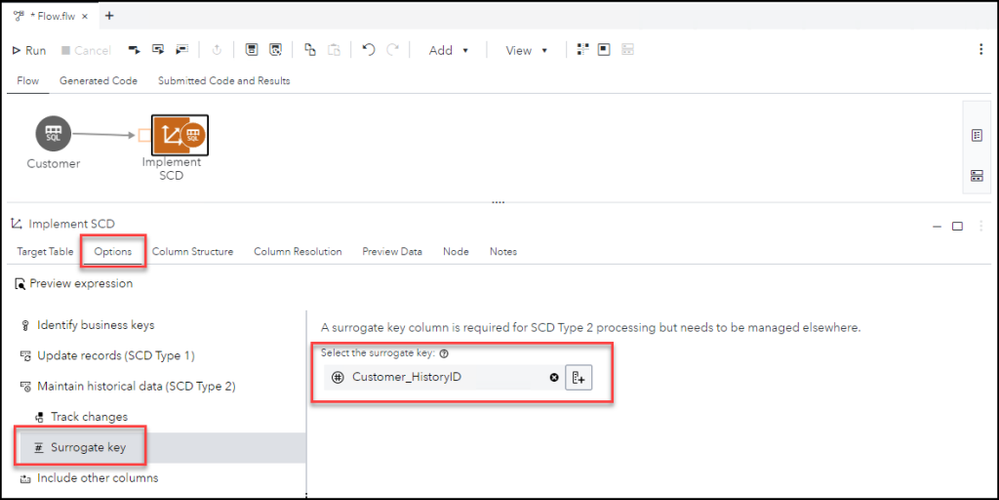Click the fit-to-window toolbar icon

pyautogui.click(x=604, y=50)
